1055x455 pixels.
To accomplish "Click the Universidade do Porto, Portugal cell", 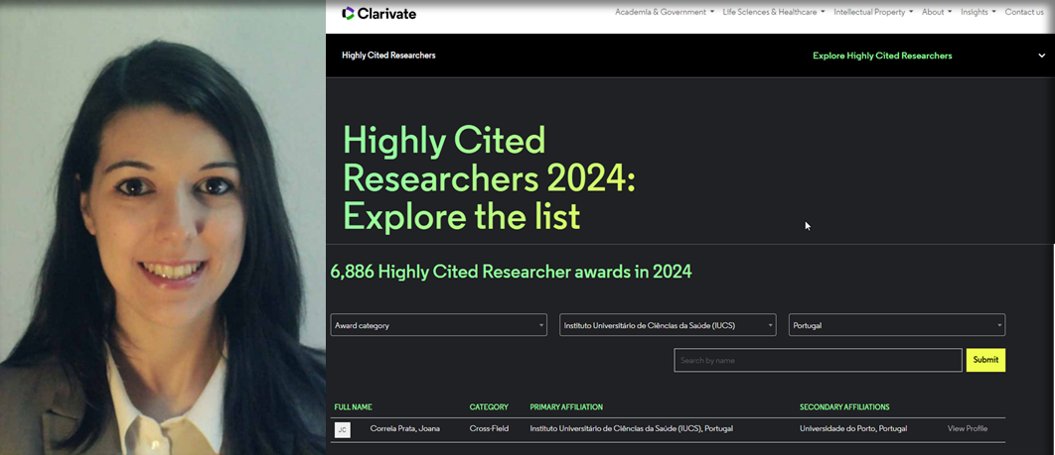I will click(853, 429).
